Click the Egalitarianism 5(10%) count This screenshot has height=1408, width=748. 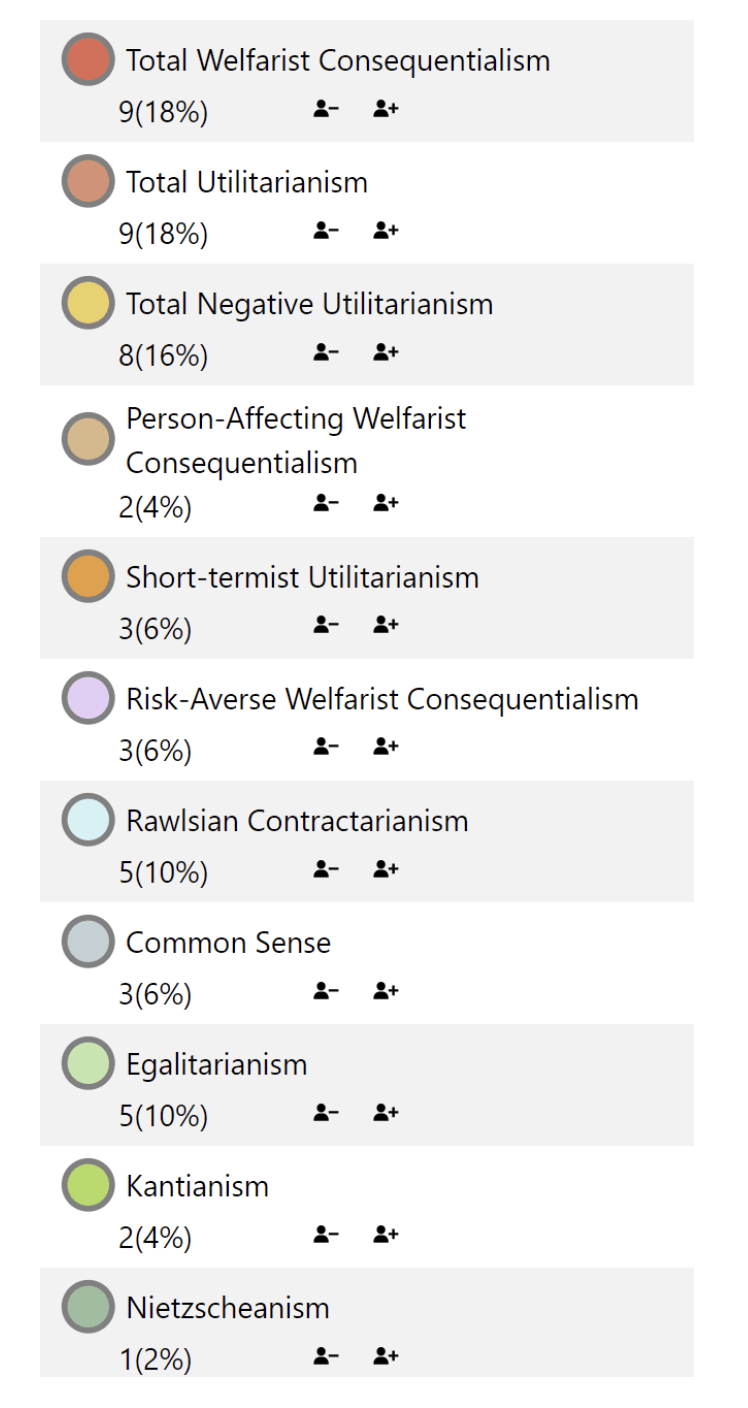tap(163, 1116)
